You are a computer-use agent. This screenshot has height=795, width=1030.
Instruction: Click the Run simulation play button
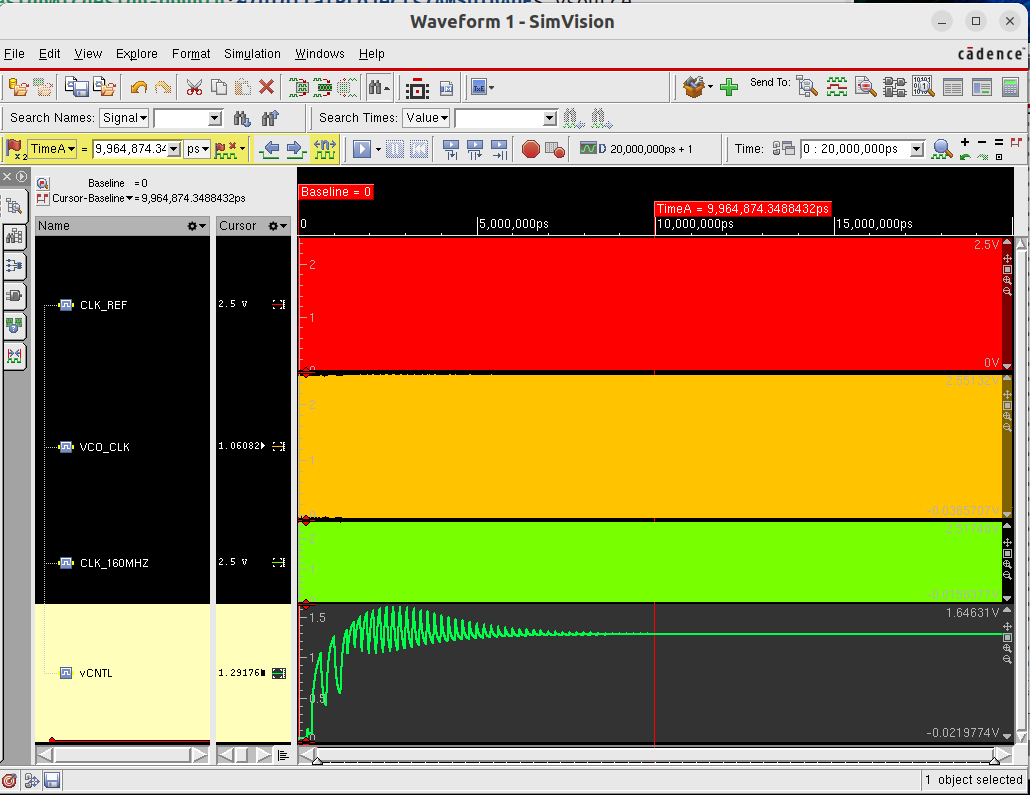point(361,149)
